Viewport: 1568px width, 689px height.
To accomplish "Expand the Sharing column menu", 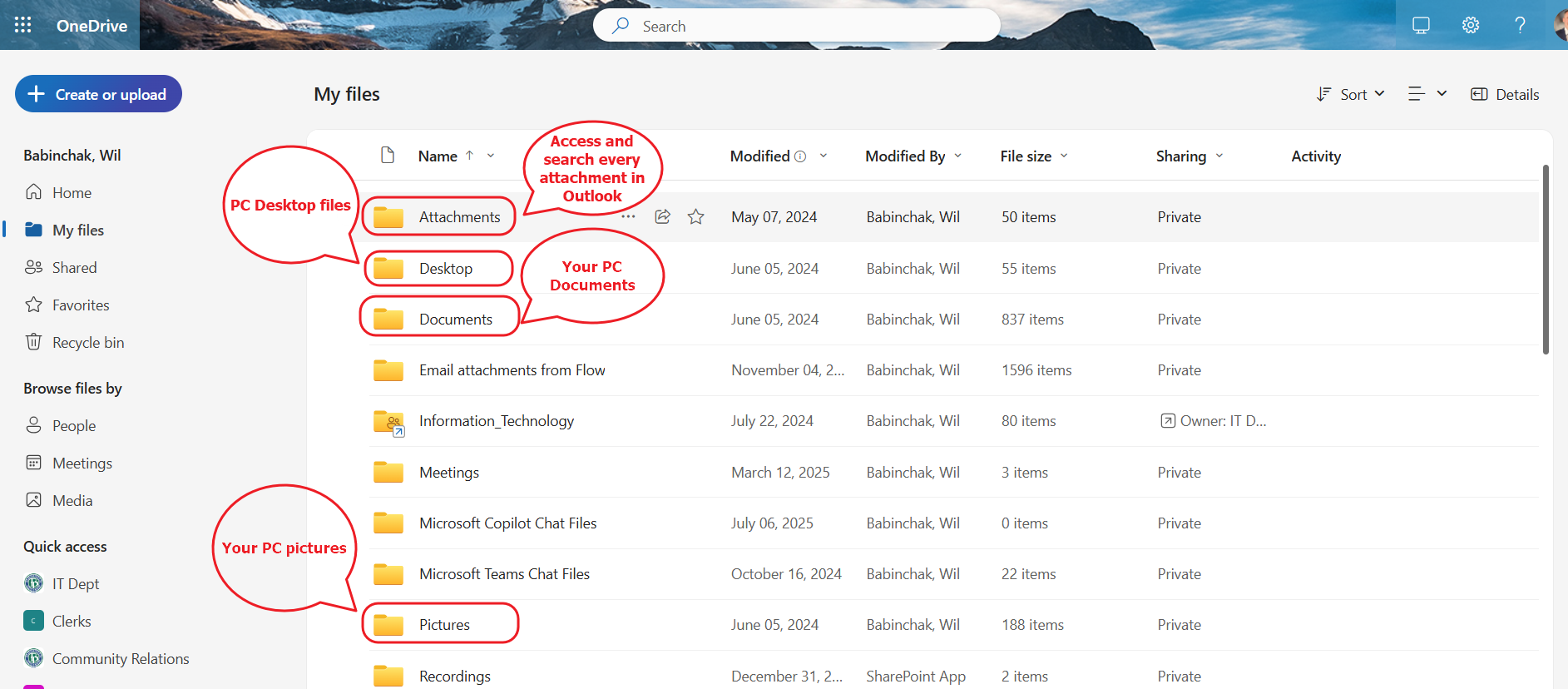I will [1219, 156].
